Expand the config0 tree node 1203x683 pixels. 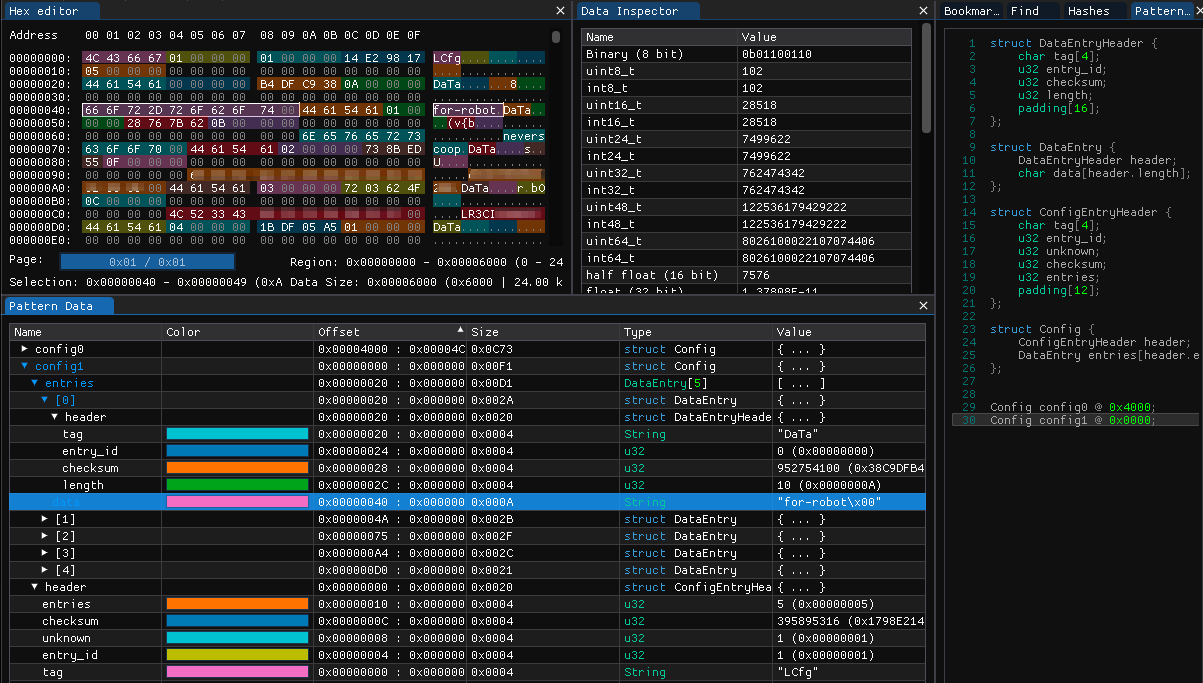coord(25,349)
